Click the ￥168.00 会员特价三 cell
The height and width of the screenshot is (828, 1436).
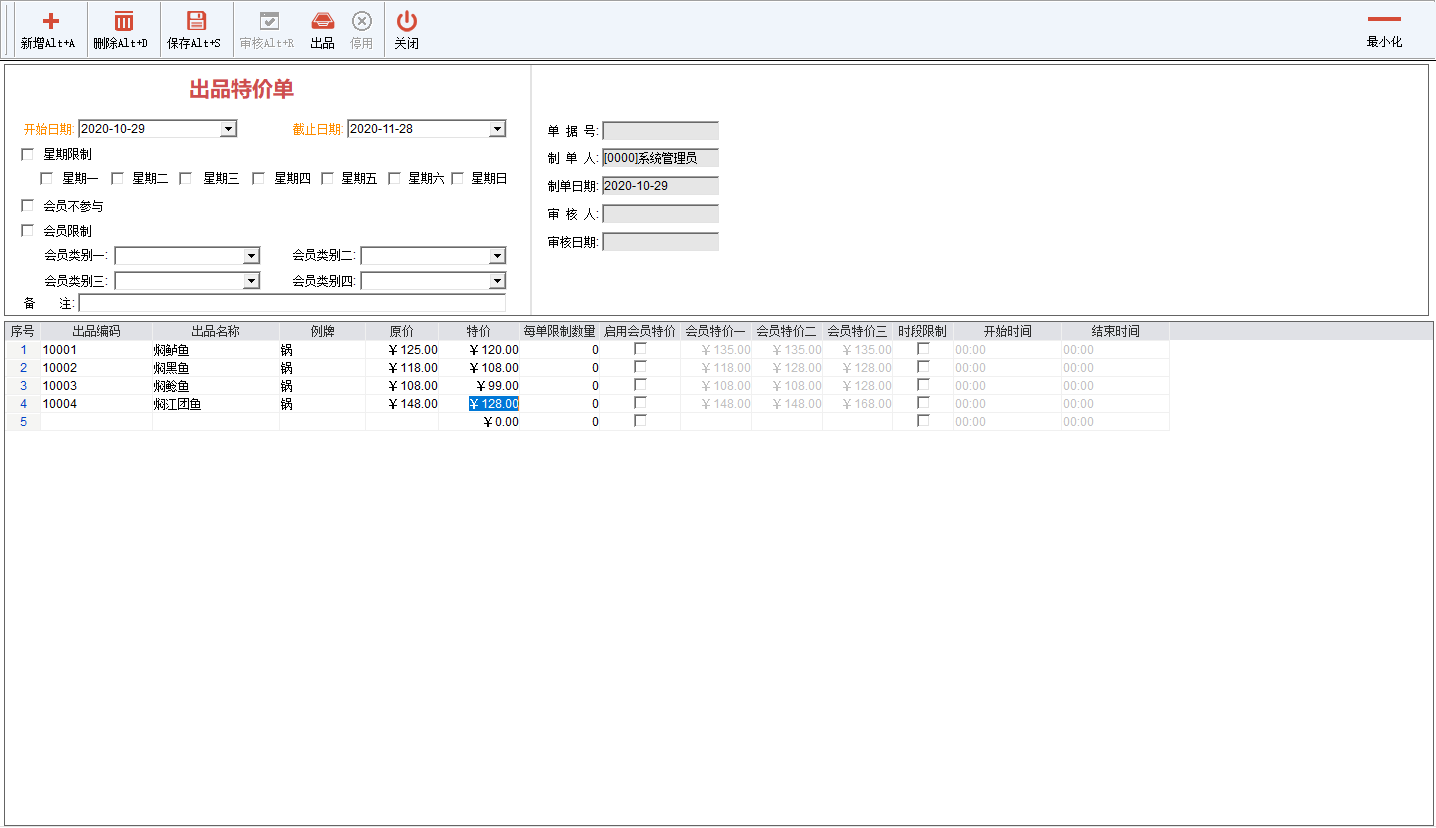point(857,404)
